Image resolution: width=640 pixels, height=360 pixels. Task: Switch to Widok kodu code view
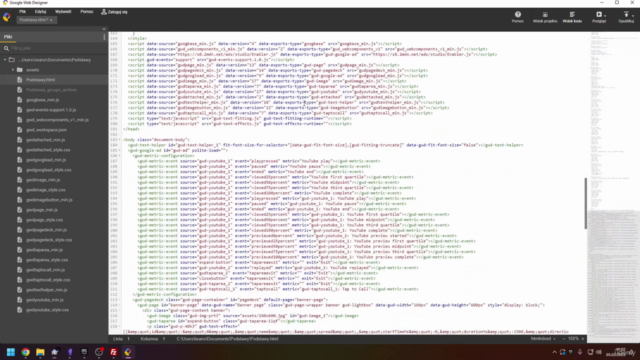point(572,17)
